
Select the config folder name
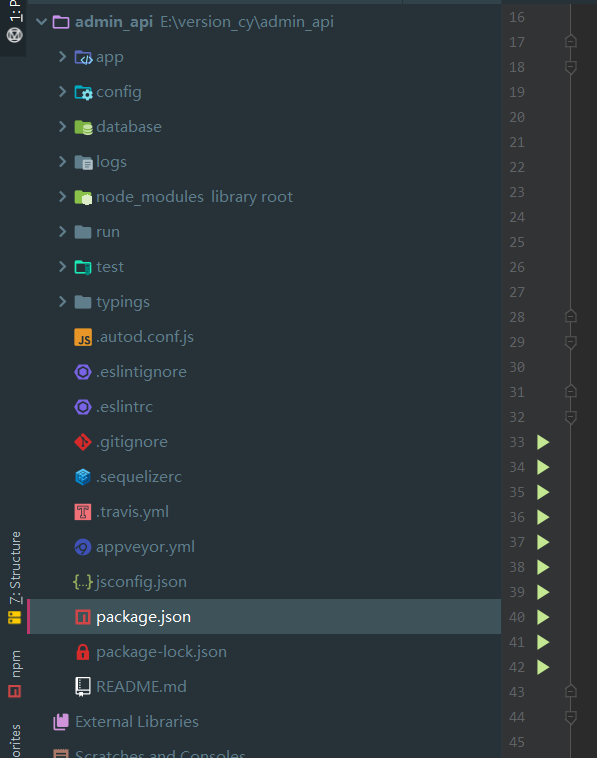click(x=119, y=92)
